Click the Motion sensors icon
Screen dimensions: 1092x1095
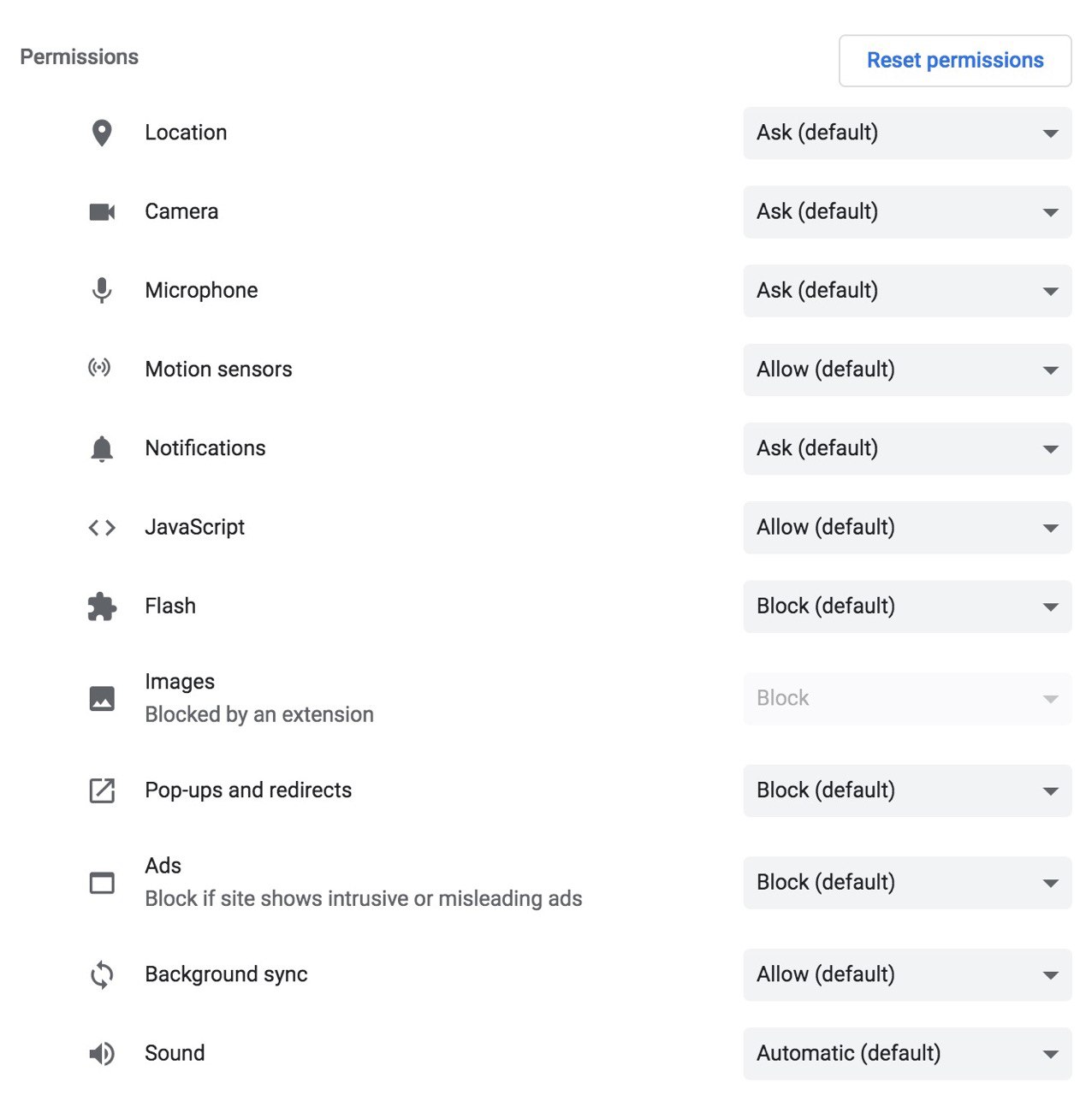click(100, 368)
